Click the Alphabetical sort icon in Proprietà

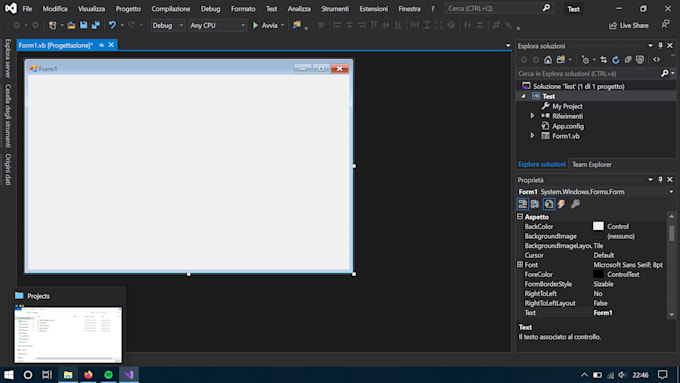pos(535,204)
